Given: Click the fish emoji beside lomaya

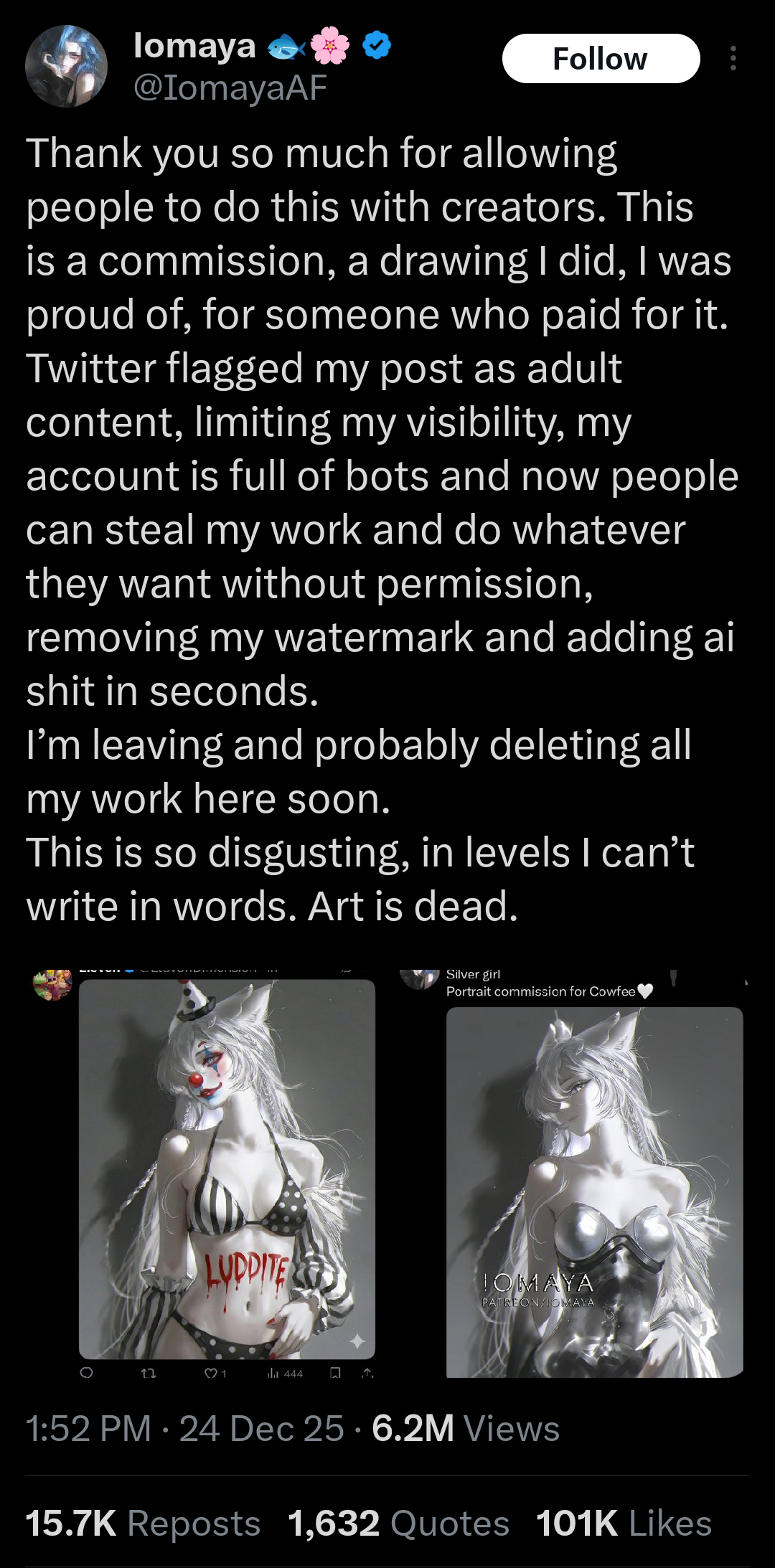Looking at the screenshot, I should [x=286, y=47].
